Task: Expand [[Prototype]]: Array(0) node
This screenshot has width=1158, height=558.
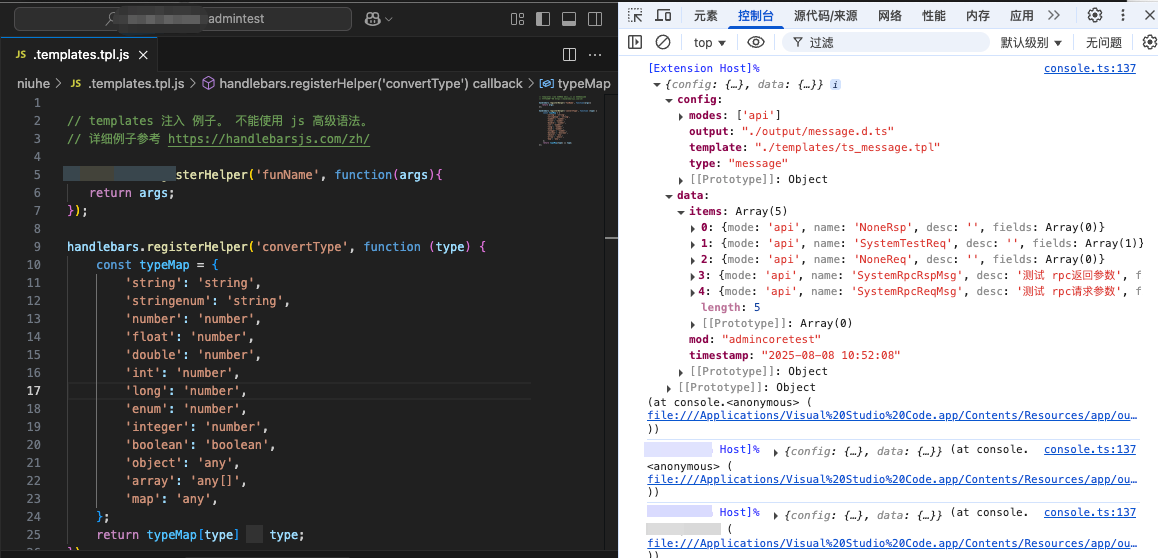Action: coord(693,324)
